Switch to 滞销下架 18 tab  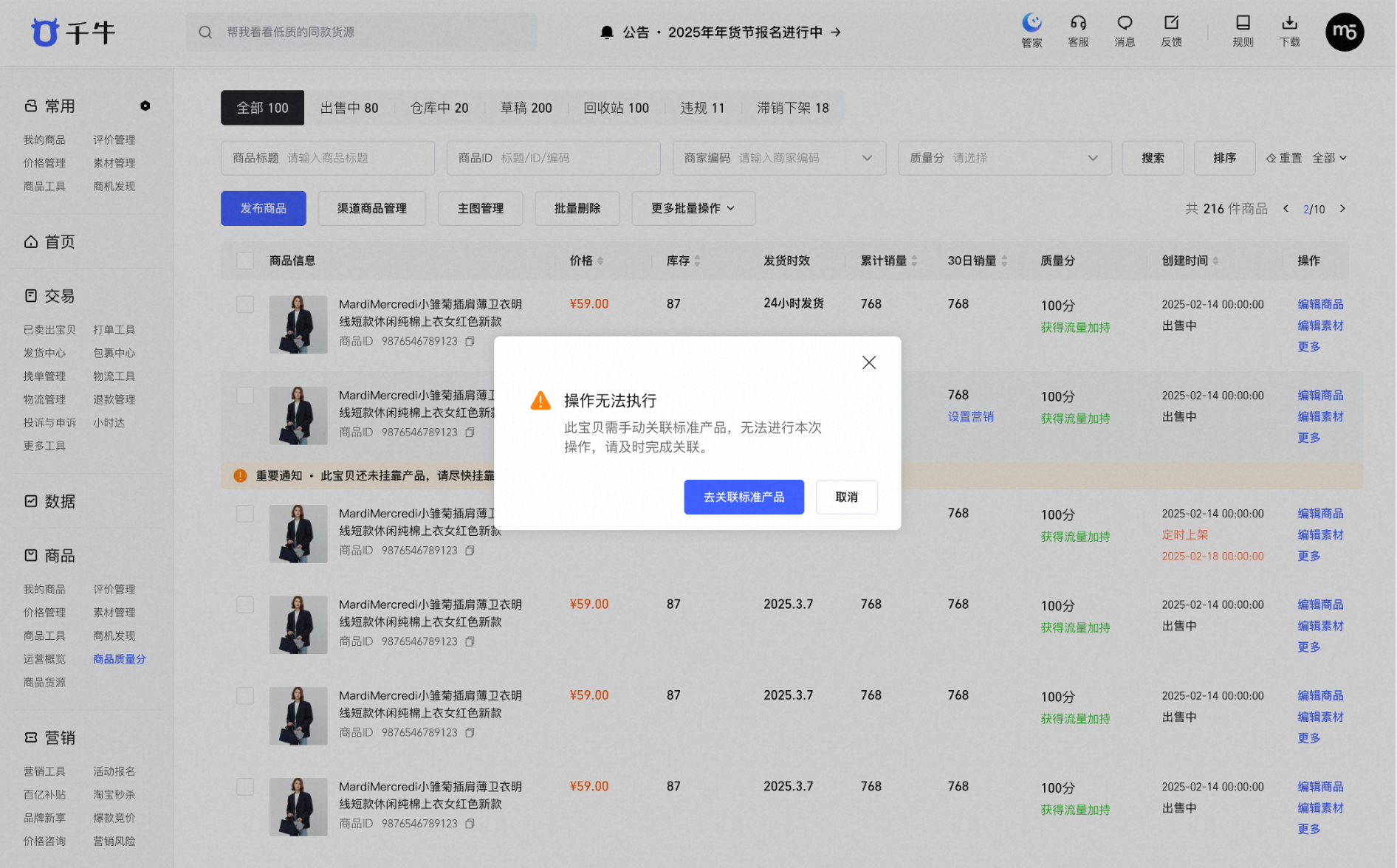pyautogui.click(x=793, y=108)
